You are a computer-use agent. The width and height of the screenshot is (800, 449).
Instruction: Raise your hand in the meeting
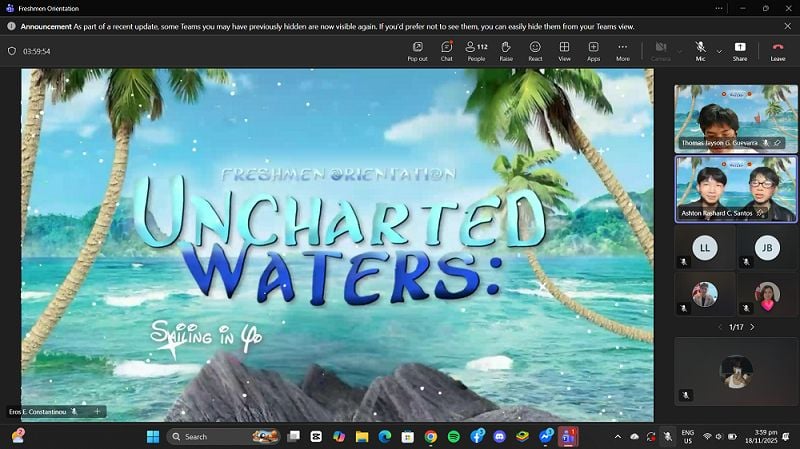506,50
